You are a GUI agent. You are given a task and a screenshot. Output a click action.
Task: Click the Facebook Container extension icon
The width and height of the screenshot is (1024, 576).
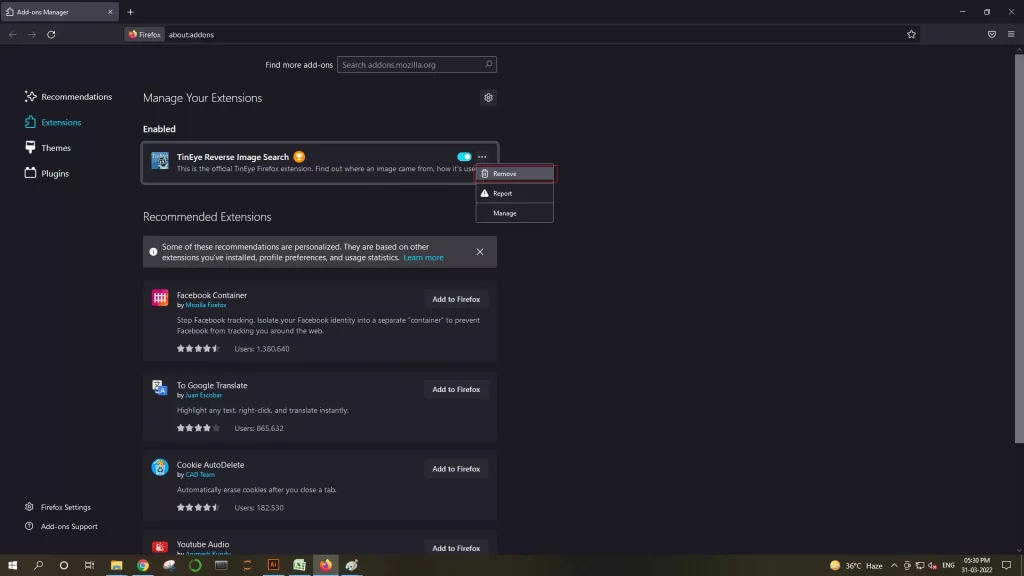coord(160,298)
